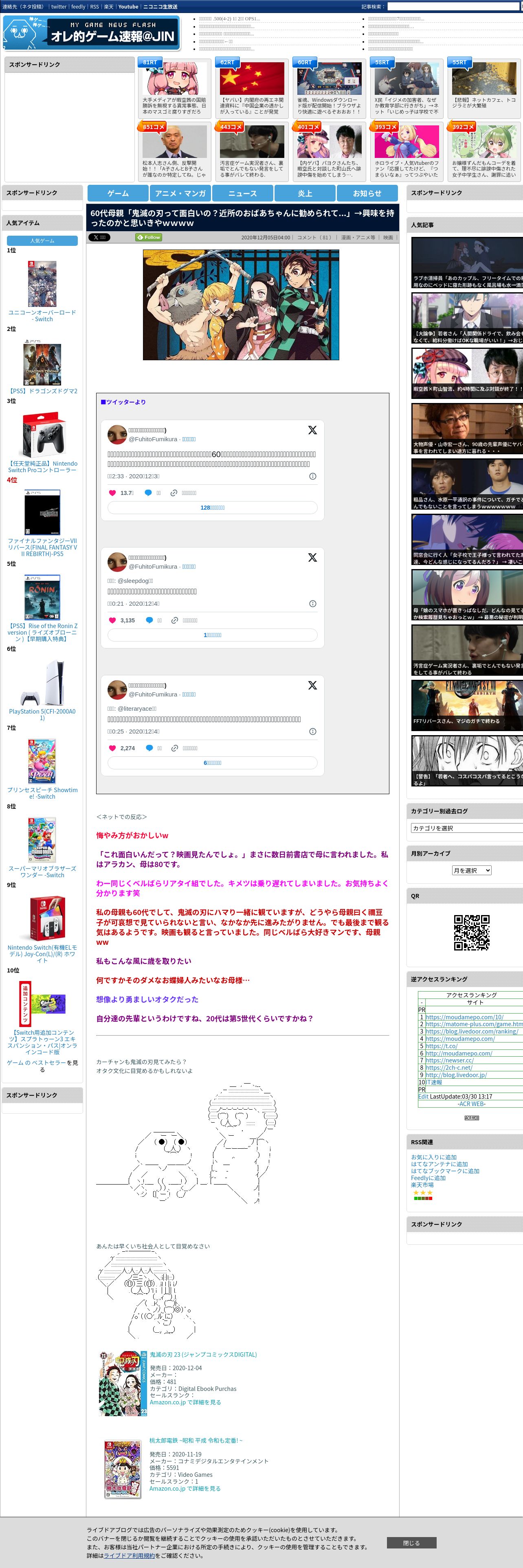Open the 炎上 navigation tab
The image size is (523, 1568).
305,193
